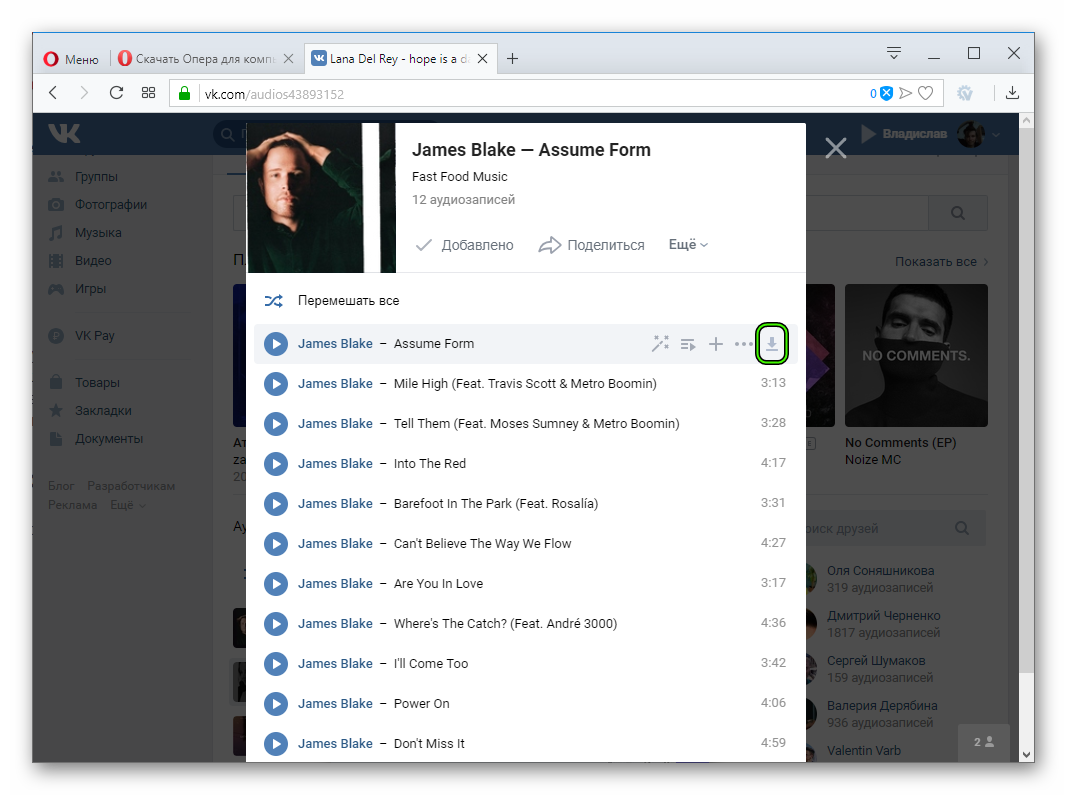Open the Opera Меню menu
1067x795 pixels.
click(71, 59)
